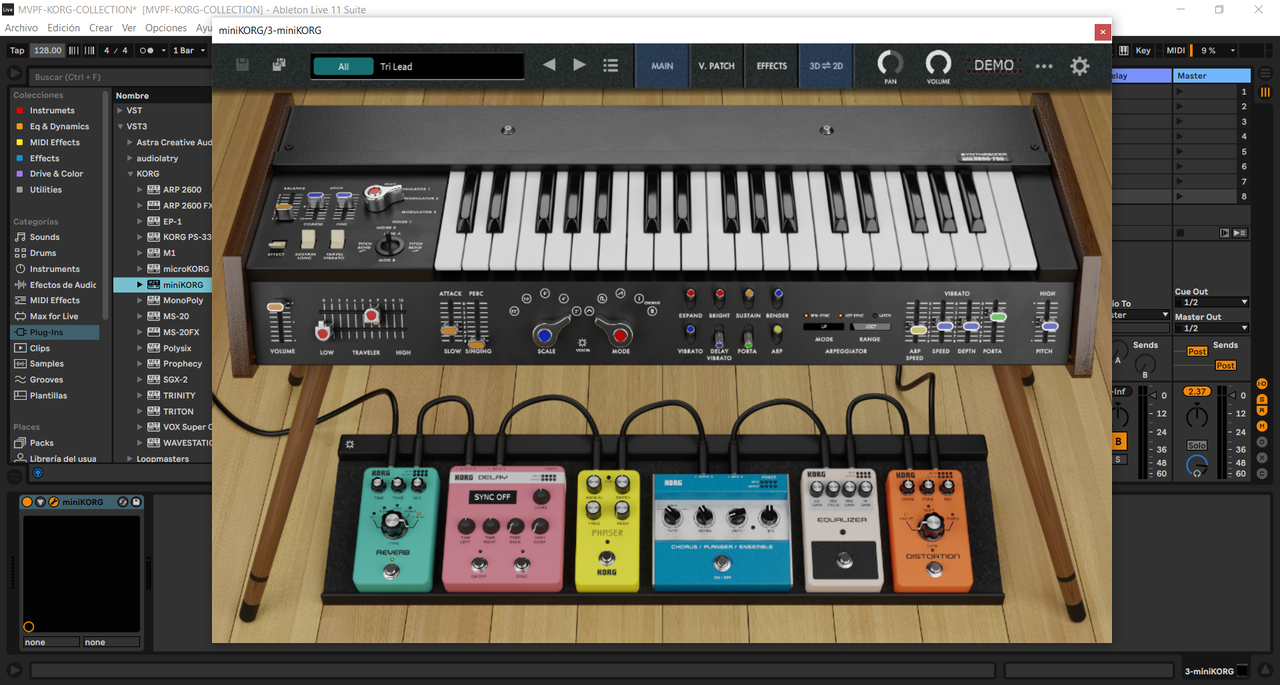1280x685 pixels.
Task: Click the pedalboard settings gear icon
Action: (x=350, y=445)
